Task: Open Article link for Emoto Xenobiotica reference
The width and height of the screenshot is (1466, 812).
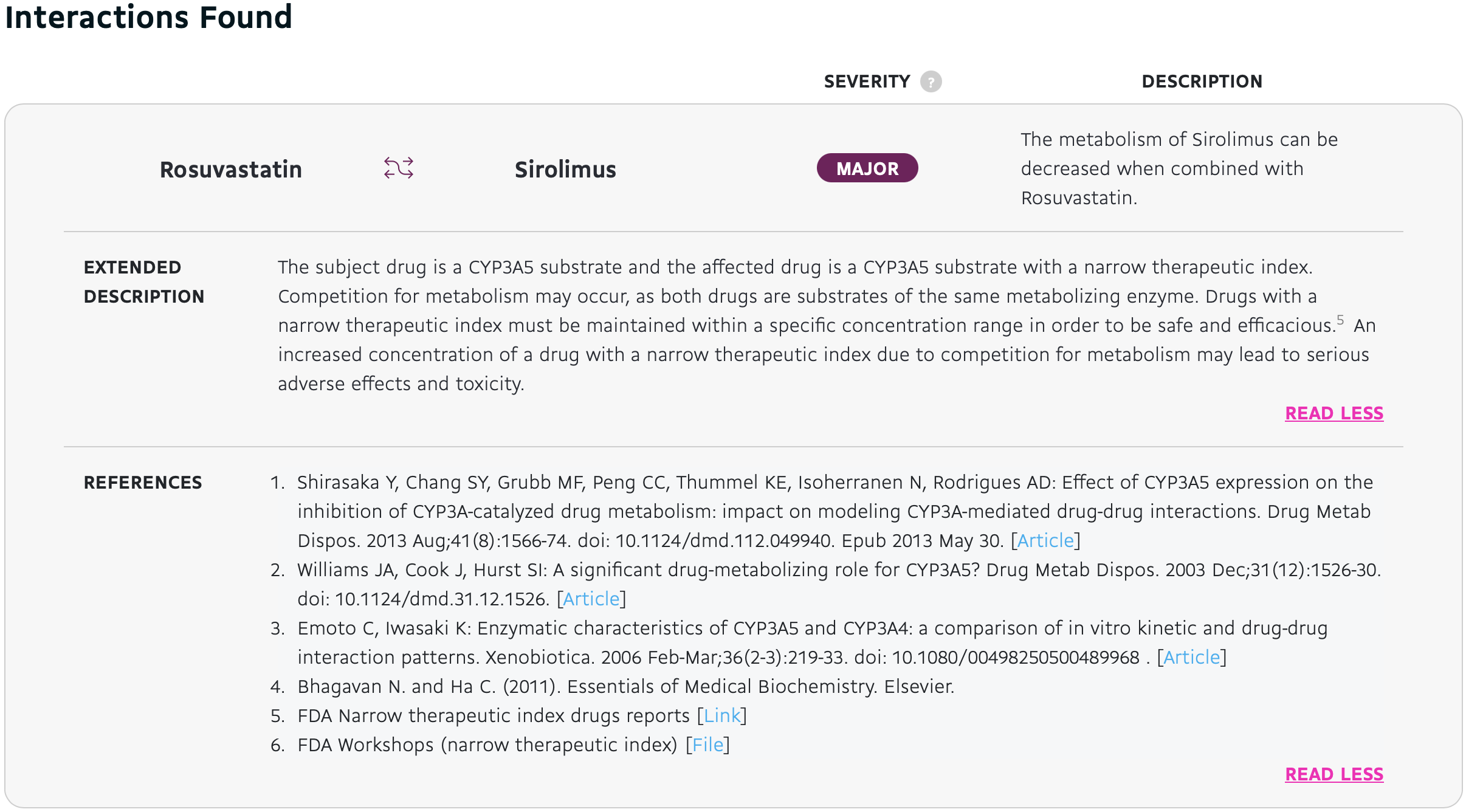Action: [1191, 657]
